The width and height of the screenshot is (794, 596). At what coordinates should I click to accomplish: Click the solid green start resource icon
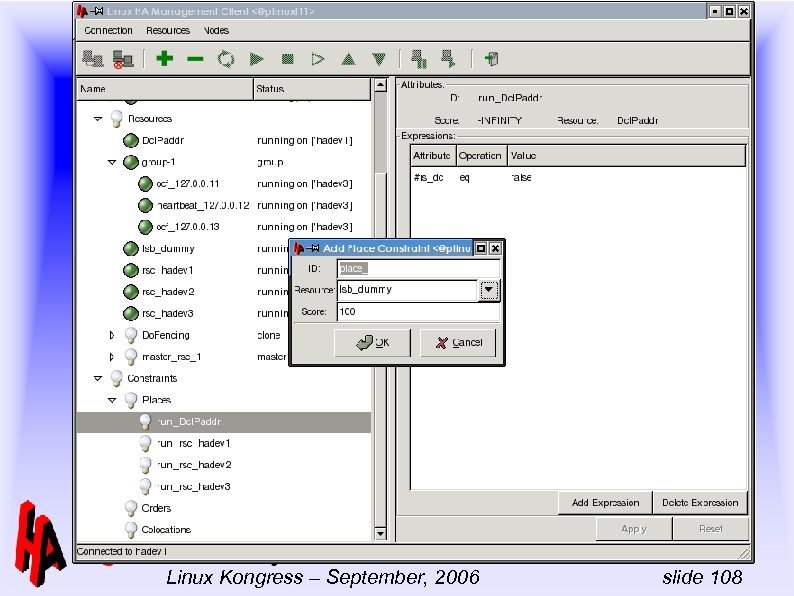257,59
